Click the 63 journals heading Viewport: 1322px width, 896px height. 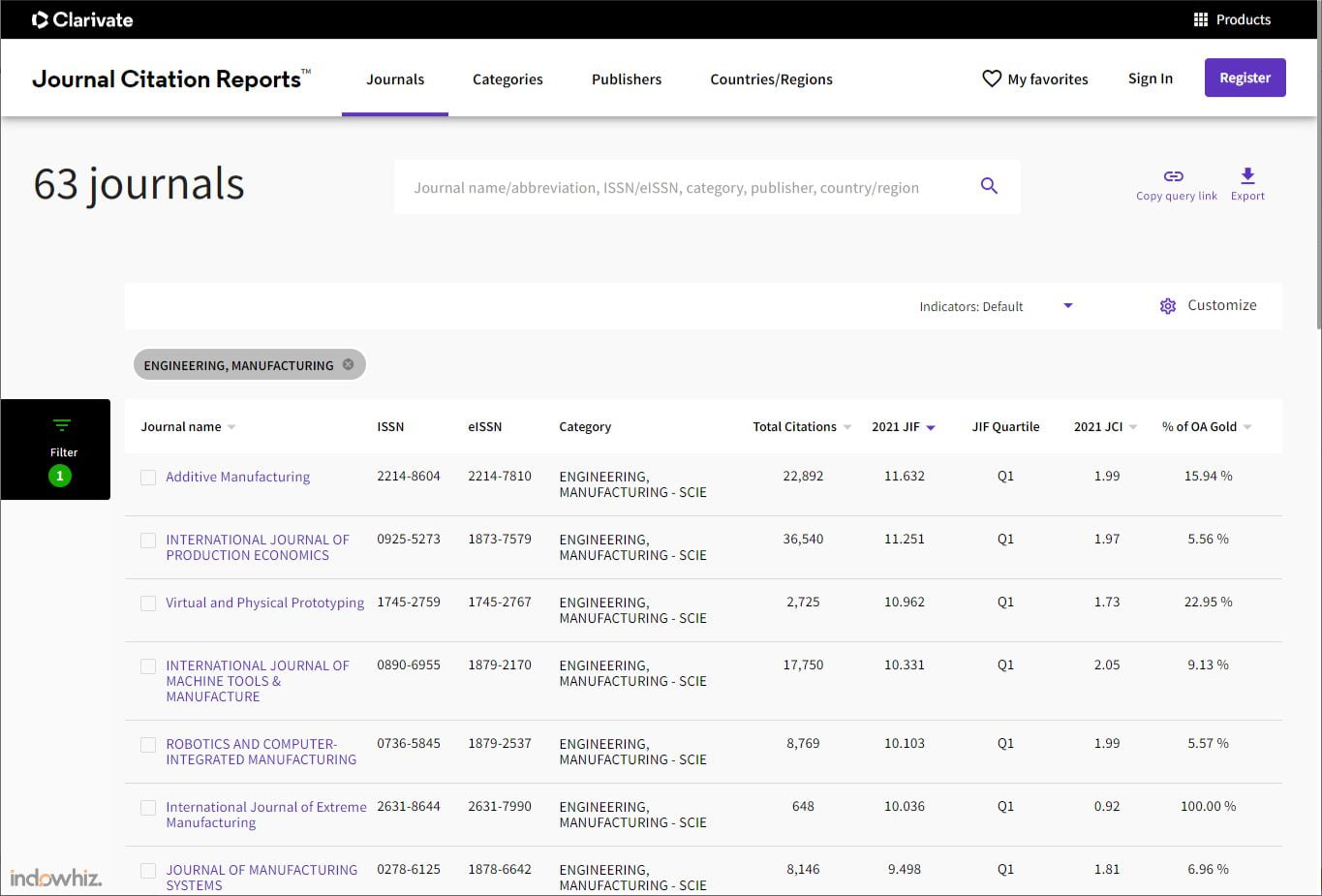pos(138,184)
